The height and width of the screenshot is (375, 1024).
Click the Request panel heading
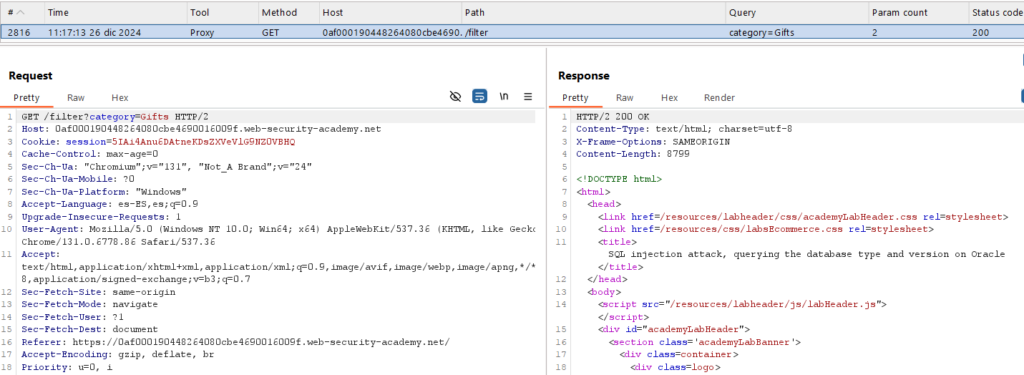[x=30, y=76]
